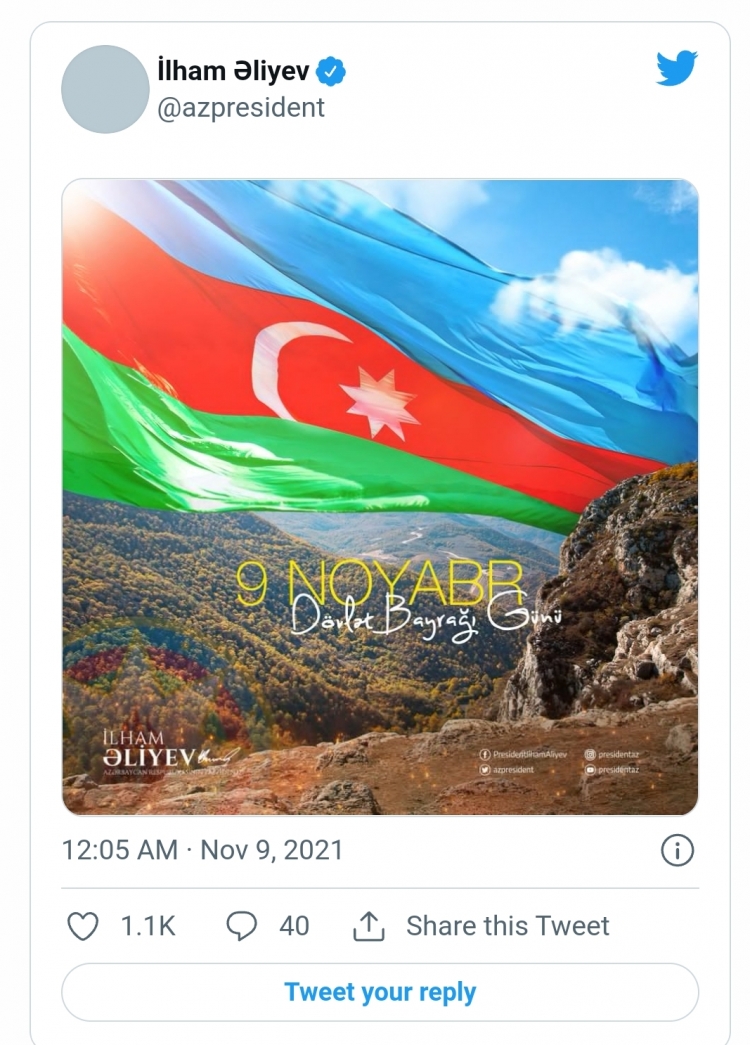The image size is (750, 1045).
Task: Click the 9 NOYABR text in the image
Action: [380, 582]
